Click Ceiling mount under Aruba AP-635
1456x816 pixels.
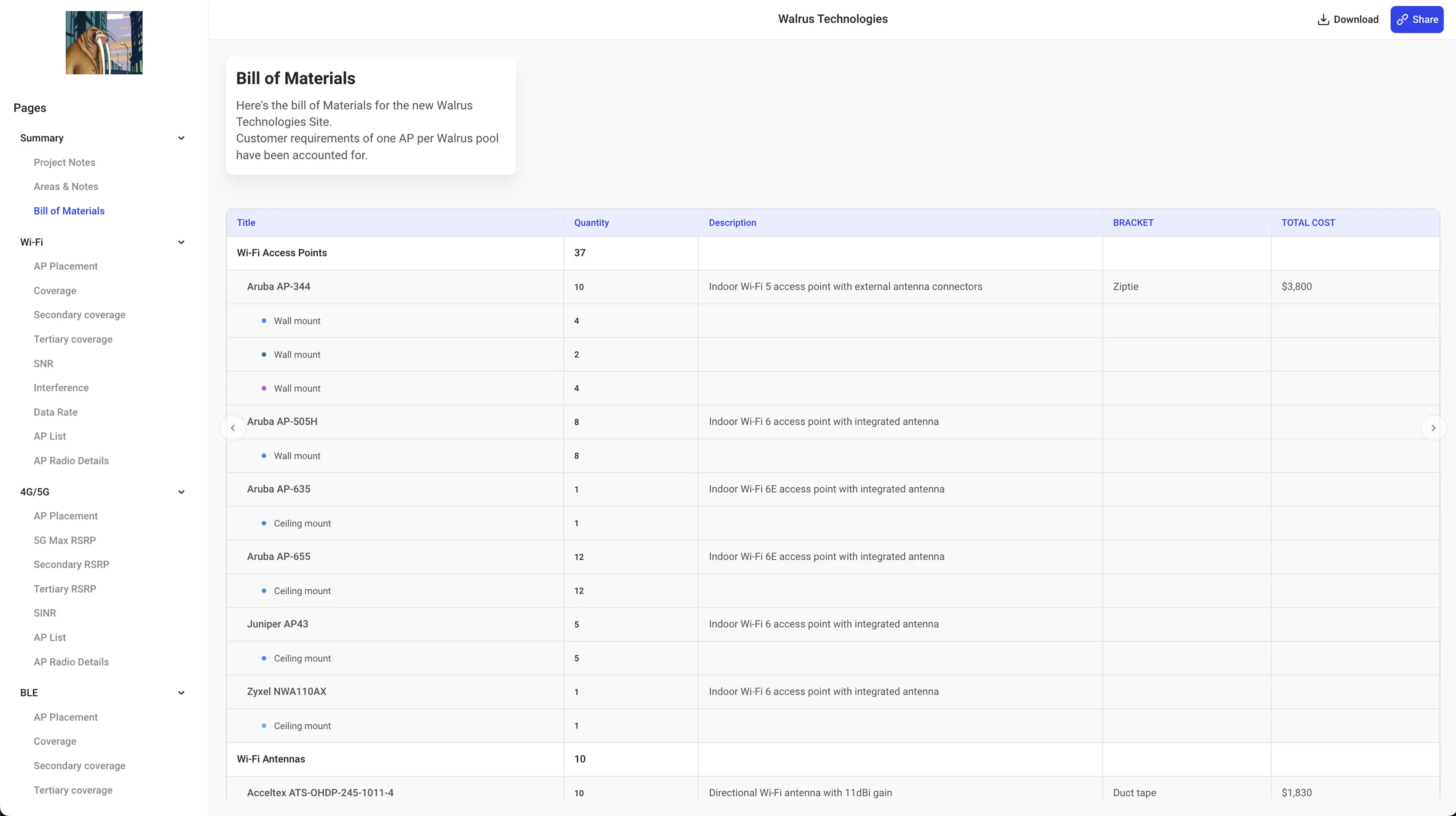302,523
